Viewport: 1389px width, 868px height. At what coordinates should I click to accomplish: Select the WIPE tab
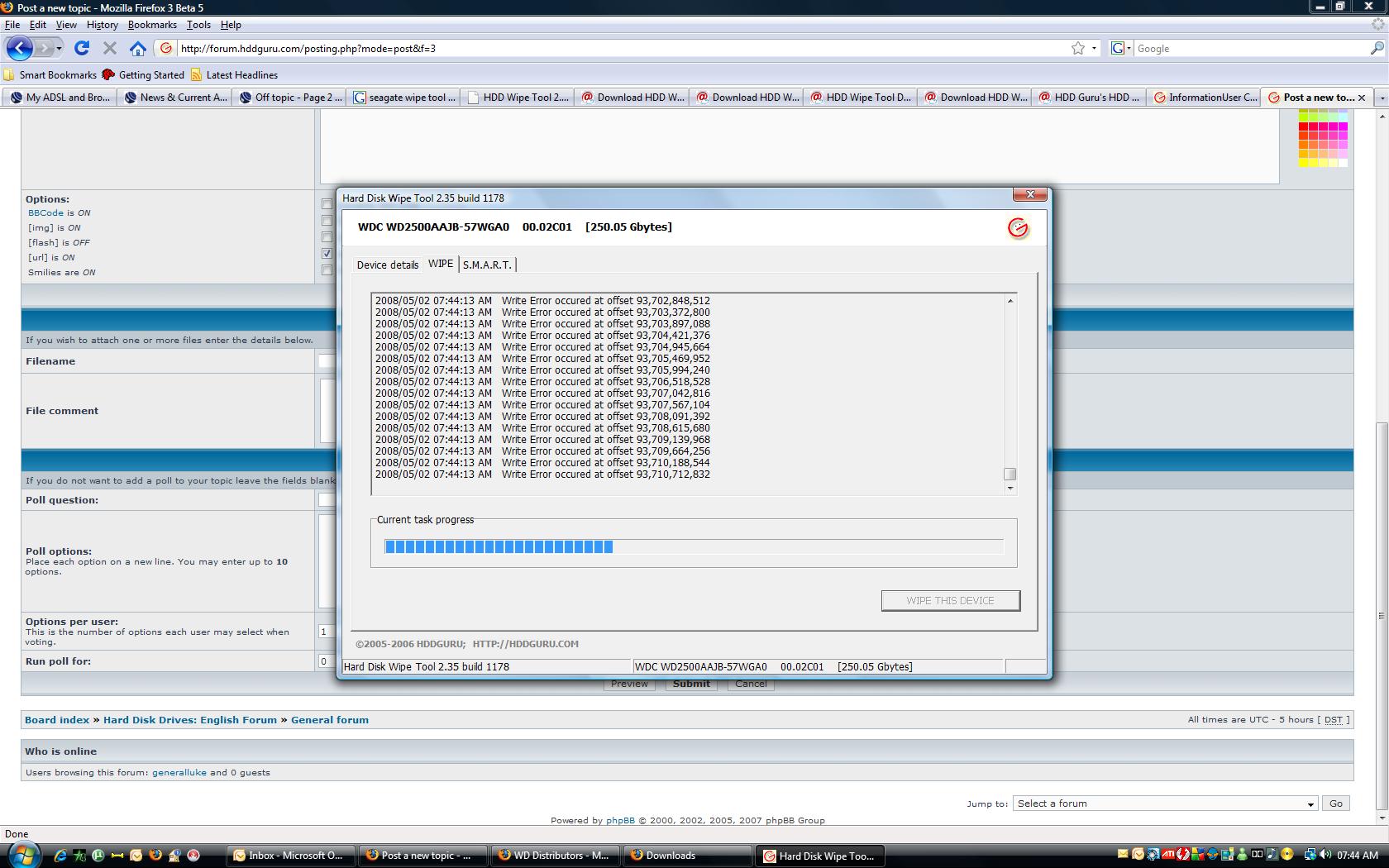441,264
